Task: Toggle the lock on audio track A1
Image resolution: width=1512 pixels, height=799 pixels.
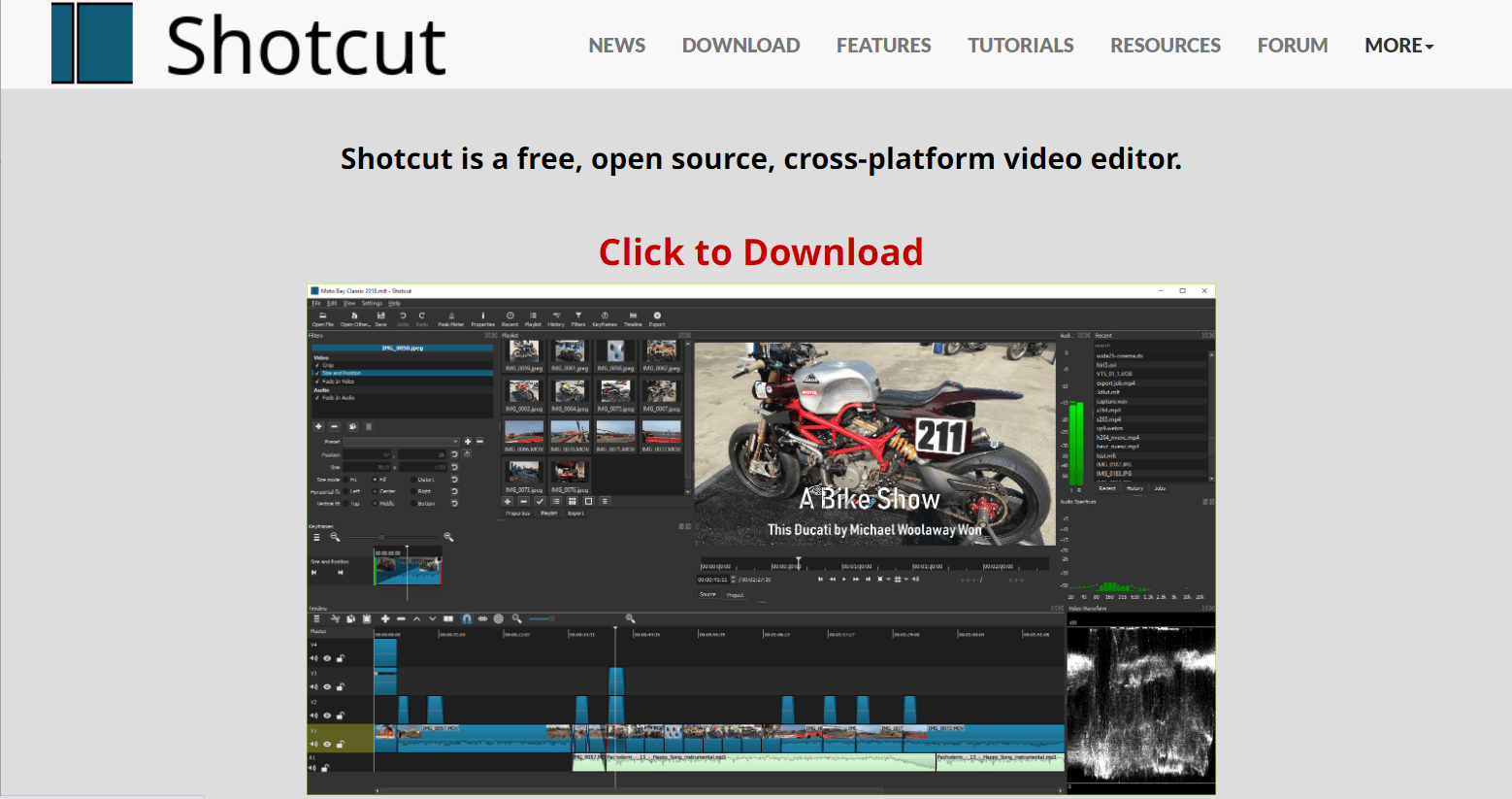Action: 325,768
